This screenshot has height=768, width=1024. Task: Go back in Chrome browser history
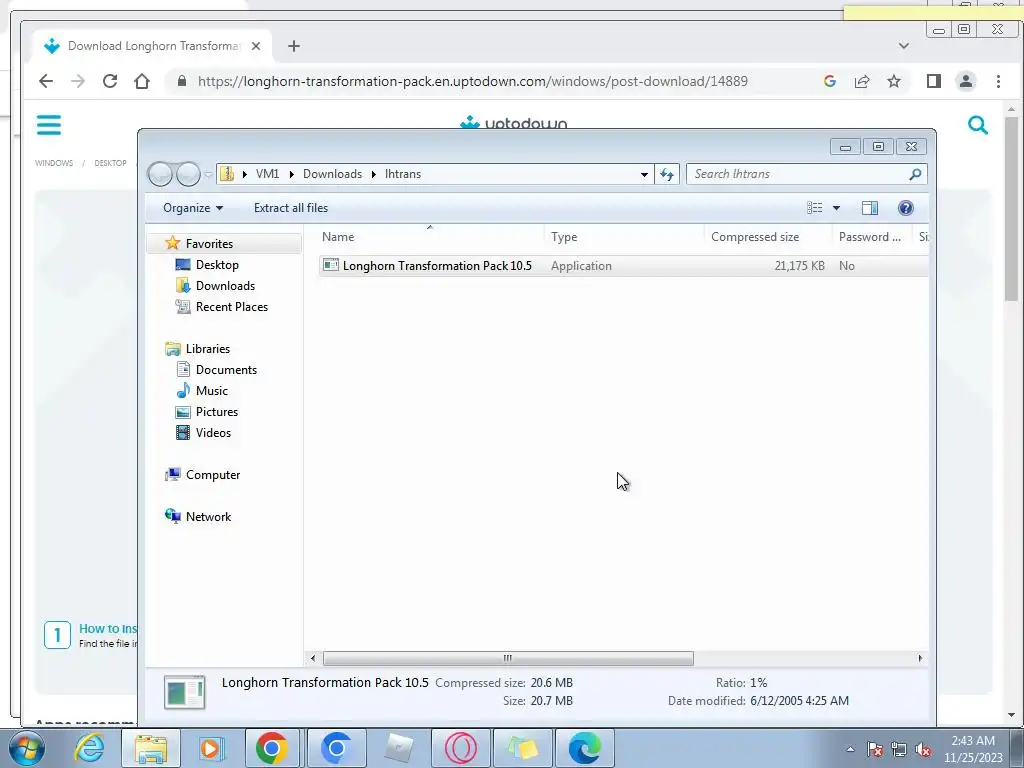point(46,81)
